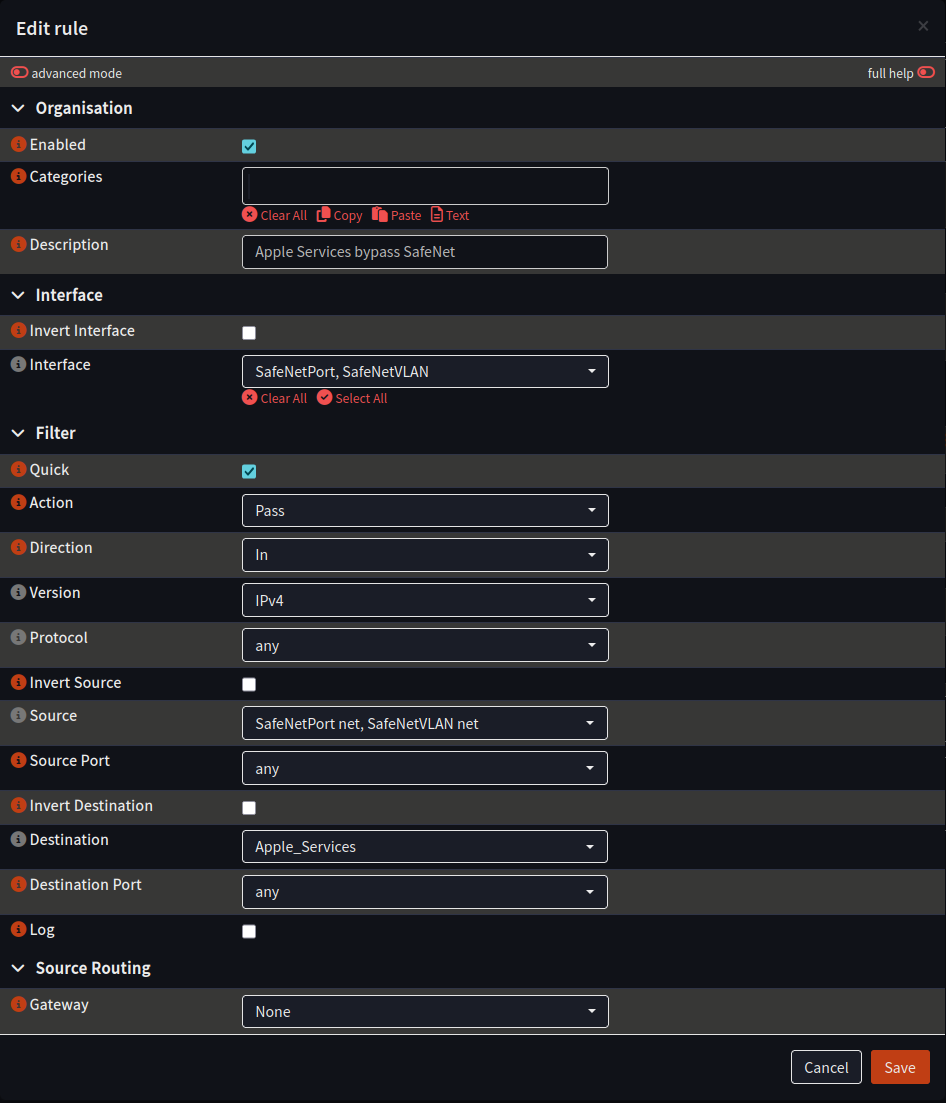The height and width of the screenshot is (1103, 946).
Task: Collapse the Organisation section
Action: (18, 108)
